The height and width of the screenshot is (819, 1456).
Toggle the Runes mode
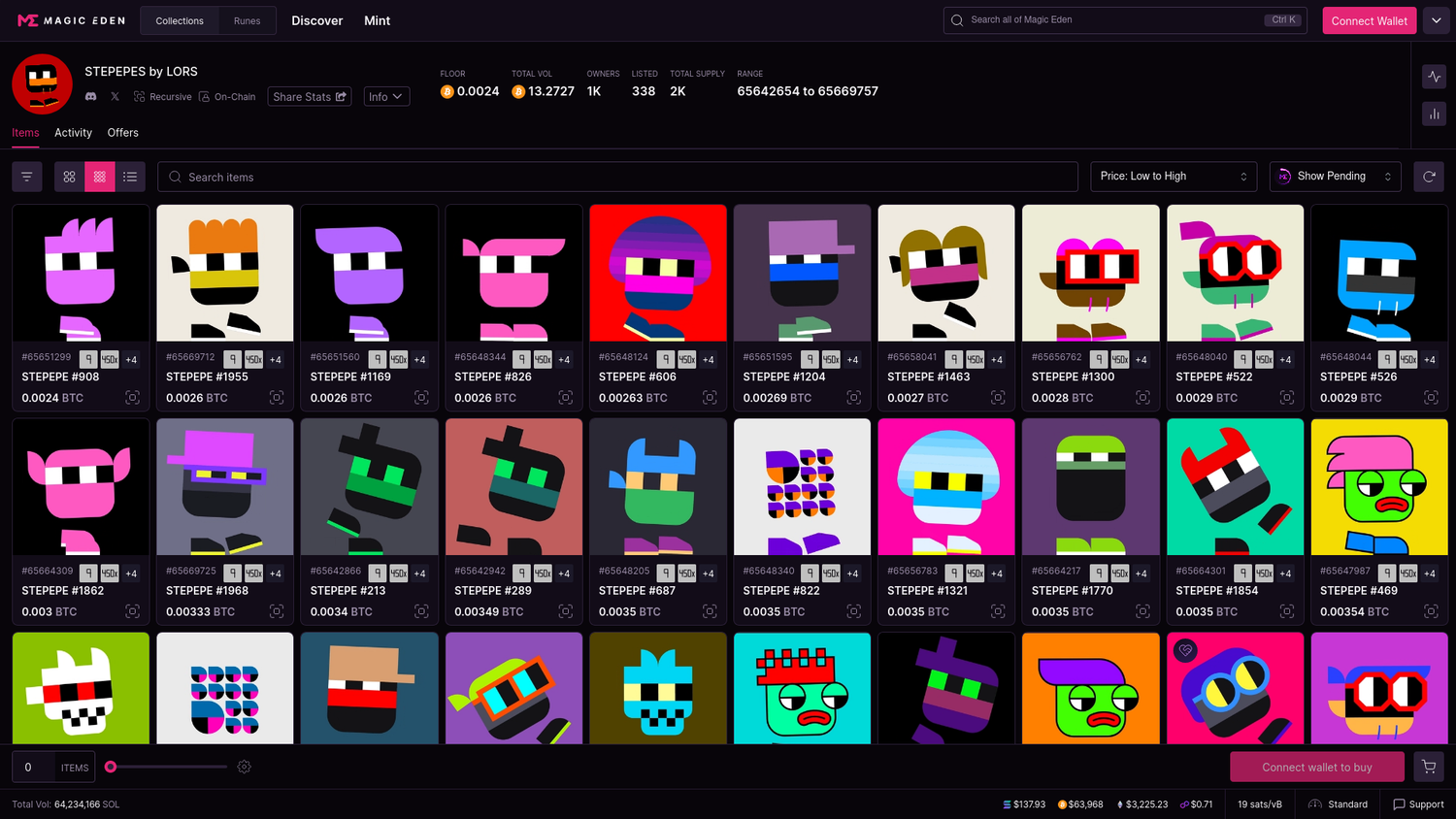coord(247,20)
